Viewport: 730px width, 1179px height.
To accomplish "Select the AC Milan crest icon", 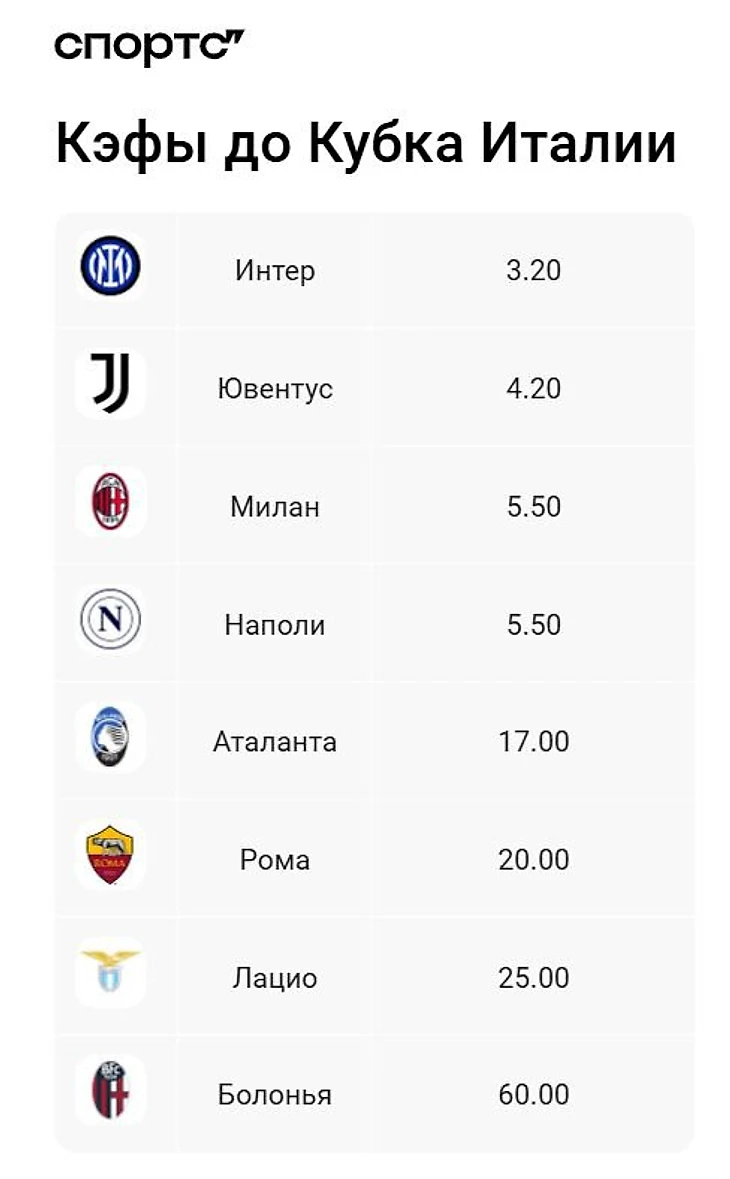I will (x=110, y=502).
